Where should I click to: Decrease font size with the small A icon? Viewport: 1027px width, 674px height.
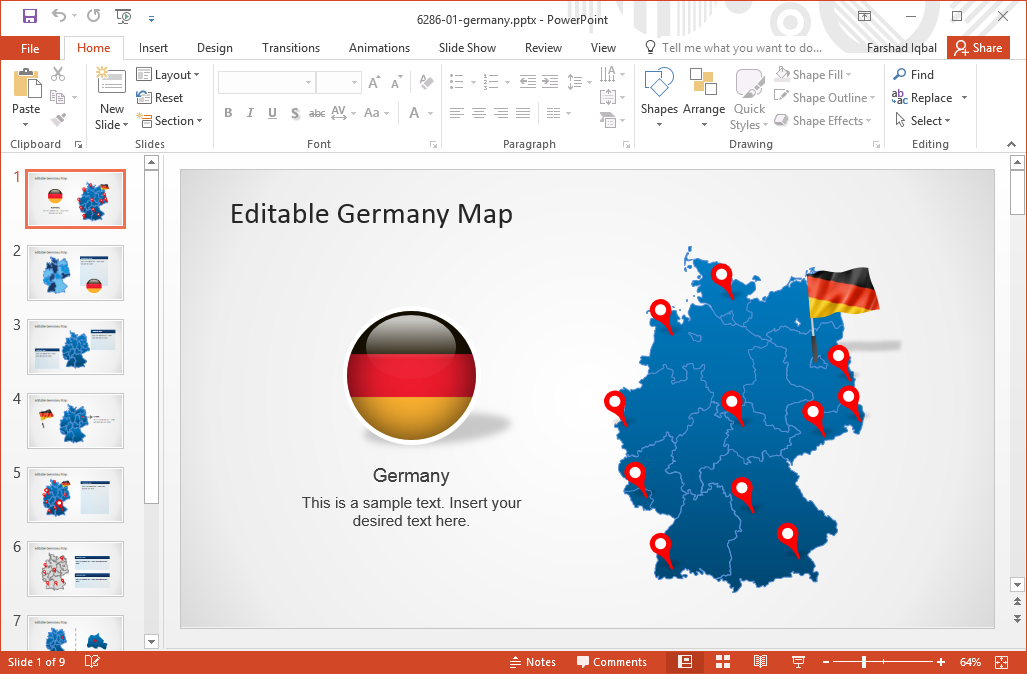tap(396, 83)
